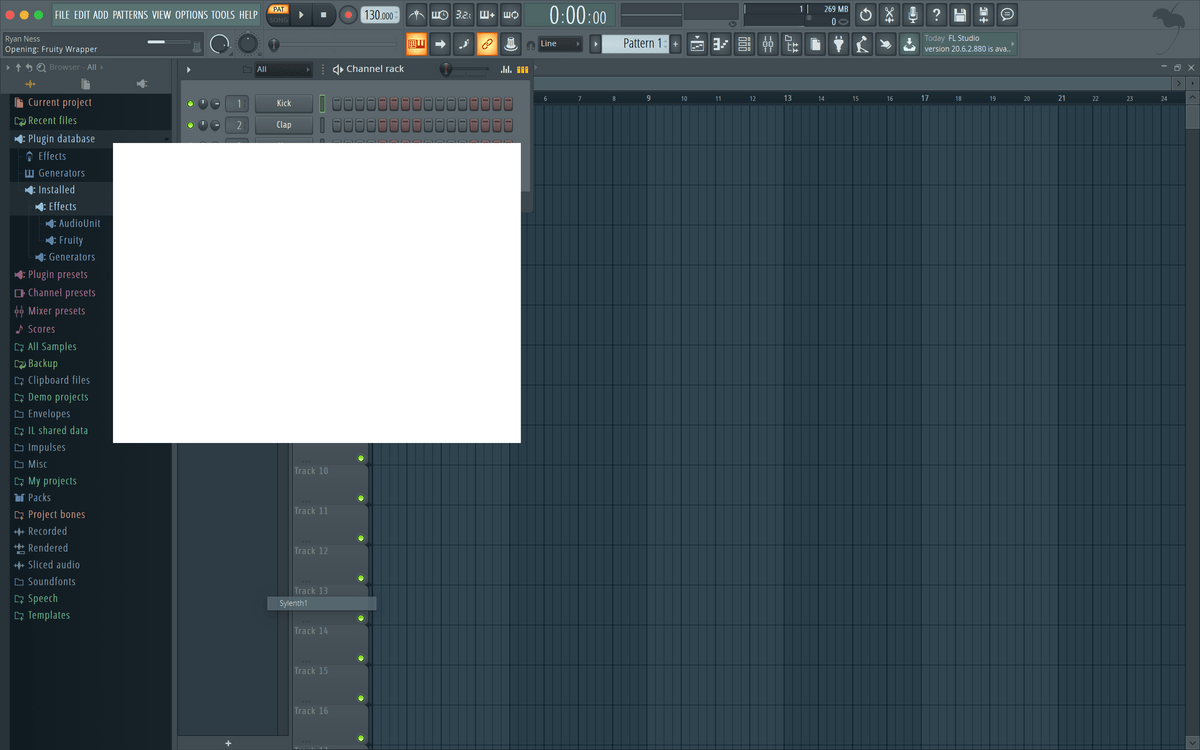Click the Kick channel button
Viewport: 1200px width, 750px height.
click(x=284, y=104)
